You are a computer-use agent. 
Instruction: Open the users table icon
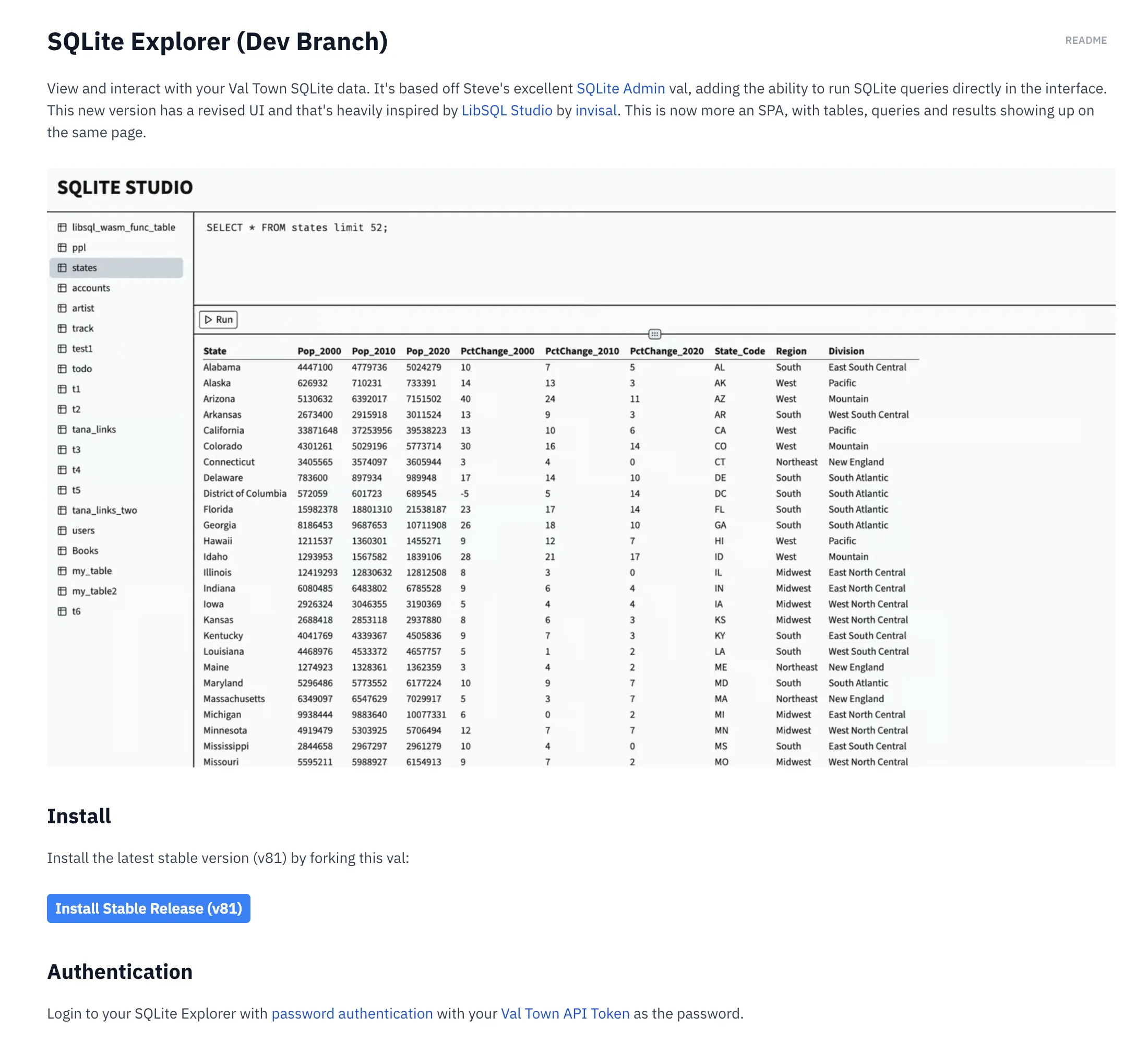[x=63, y=530]
